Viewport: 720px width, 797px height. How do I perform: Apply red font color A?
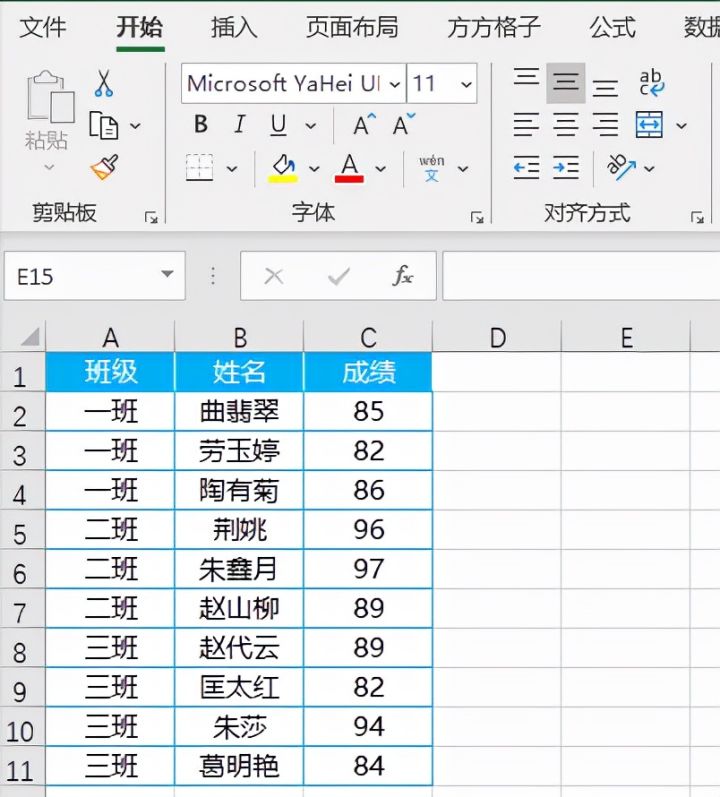(x=349, y=168)
